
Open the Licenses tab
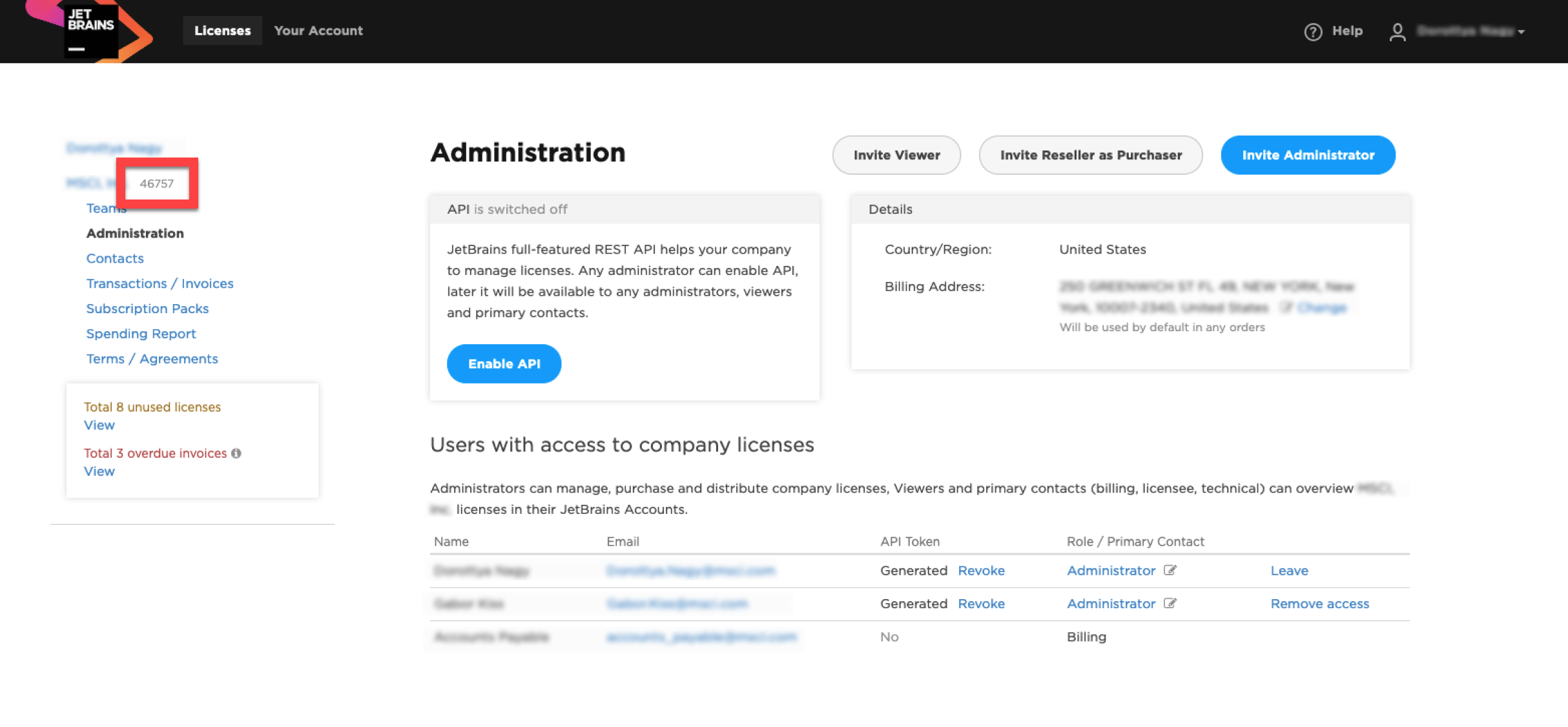[x=222, y=30]
